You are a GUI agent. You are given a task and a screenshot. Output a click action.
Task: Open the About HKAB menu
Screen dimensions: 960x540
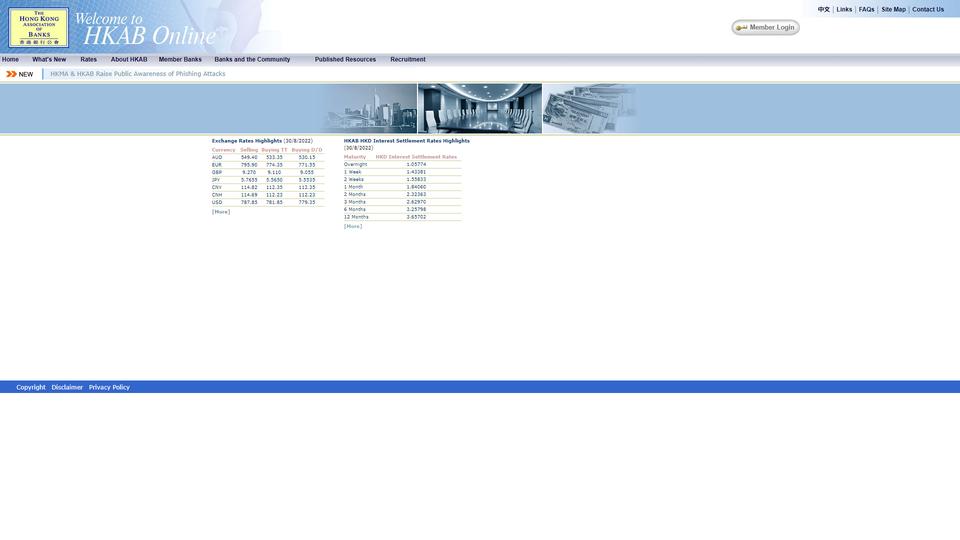point(129,59)
